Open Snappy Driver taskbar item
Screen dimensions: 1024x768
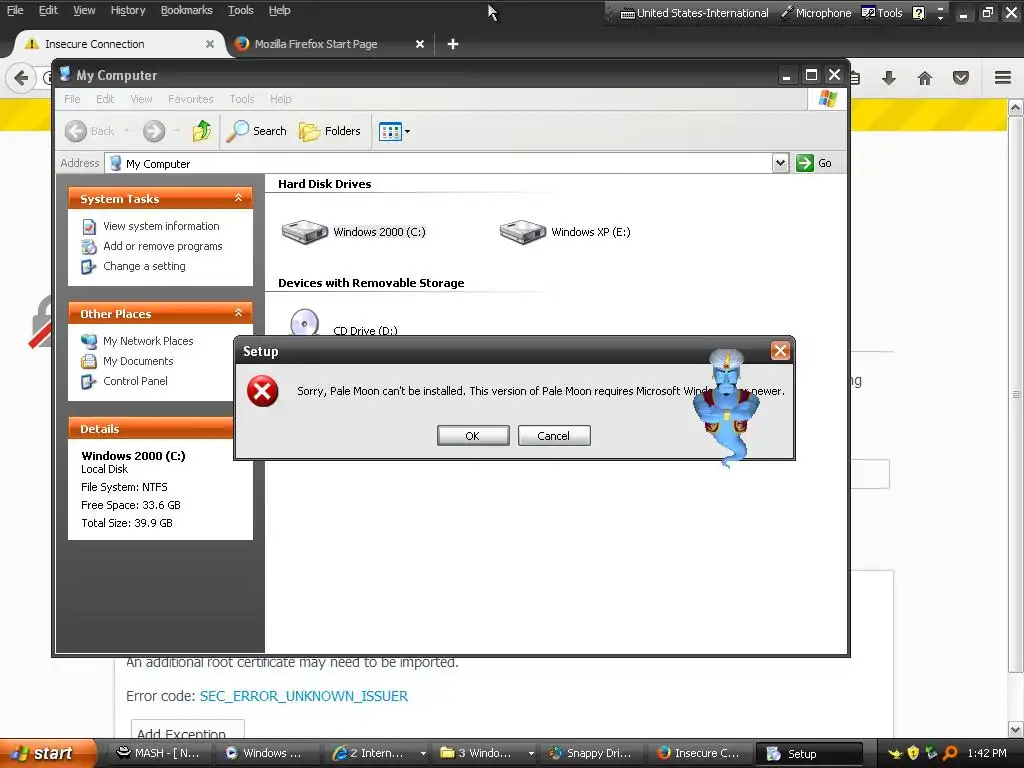click(593, 754)
